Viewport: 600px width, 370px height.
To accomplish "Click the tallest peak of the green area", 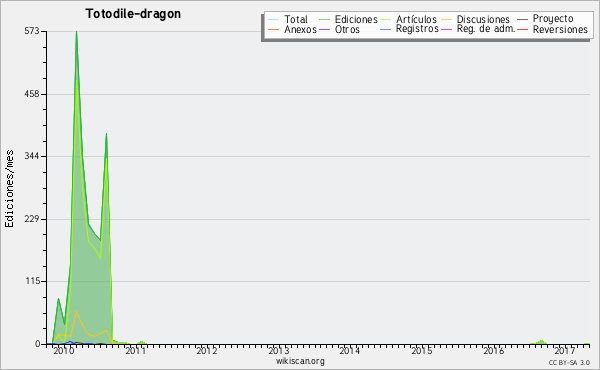I will point(77,32).
